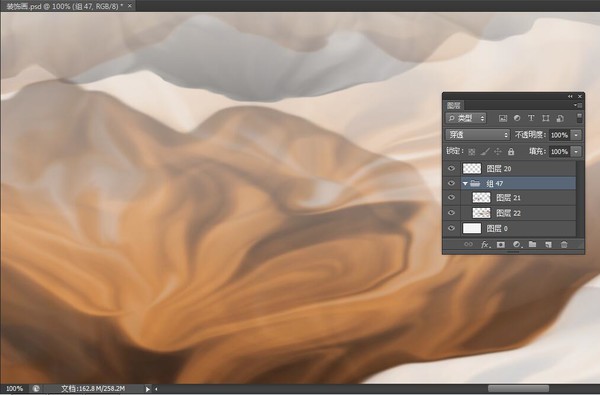Switch to the 图层 panel tab
Image resolution: width=600 pixels, height=395 pixels.
pyautogui.click(x=454, y=105)
